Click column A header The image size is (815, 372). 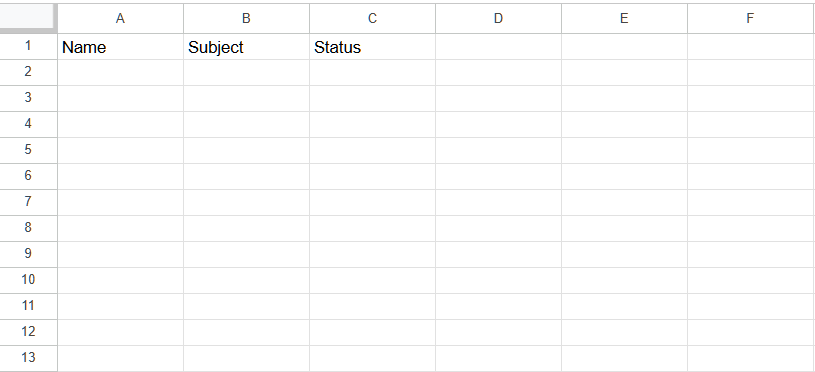[x=120, y=18]
